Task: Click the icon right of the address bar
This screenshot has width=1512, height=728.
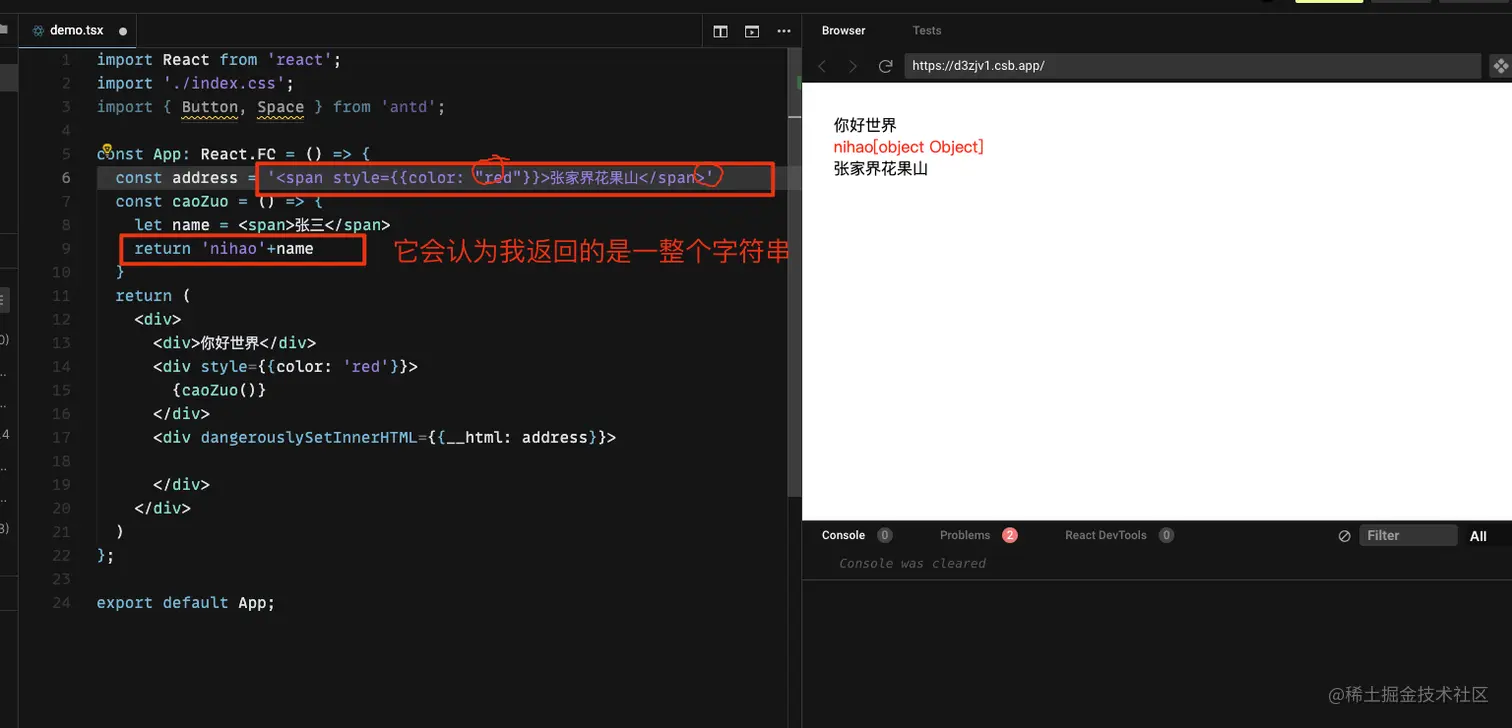Action: coord(1500,66)
